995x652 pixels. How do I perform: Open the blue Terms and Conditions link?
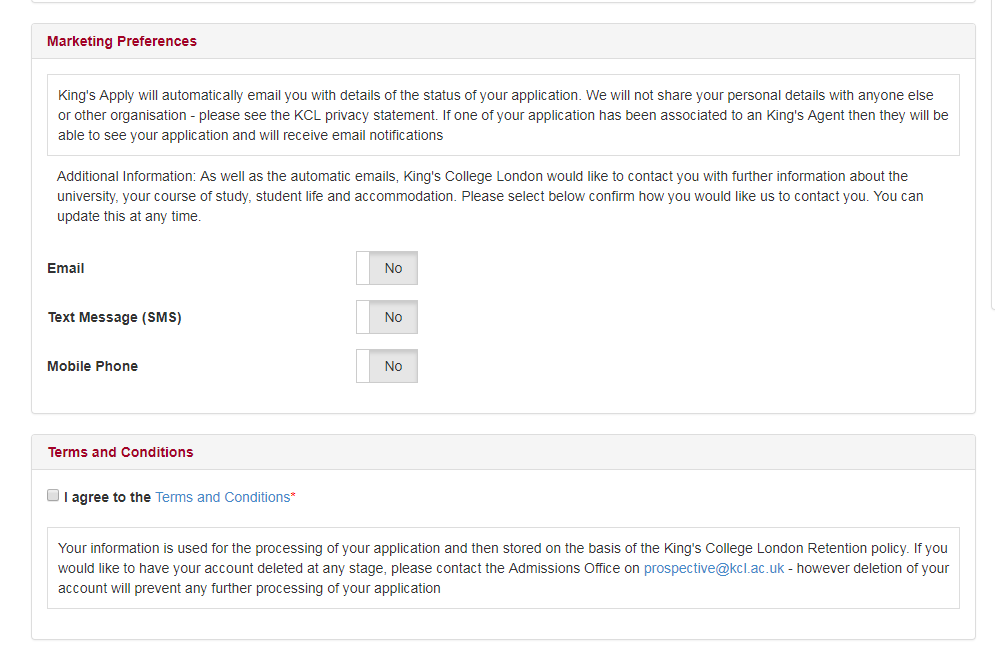222,497
